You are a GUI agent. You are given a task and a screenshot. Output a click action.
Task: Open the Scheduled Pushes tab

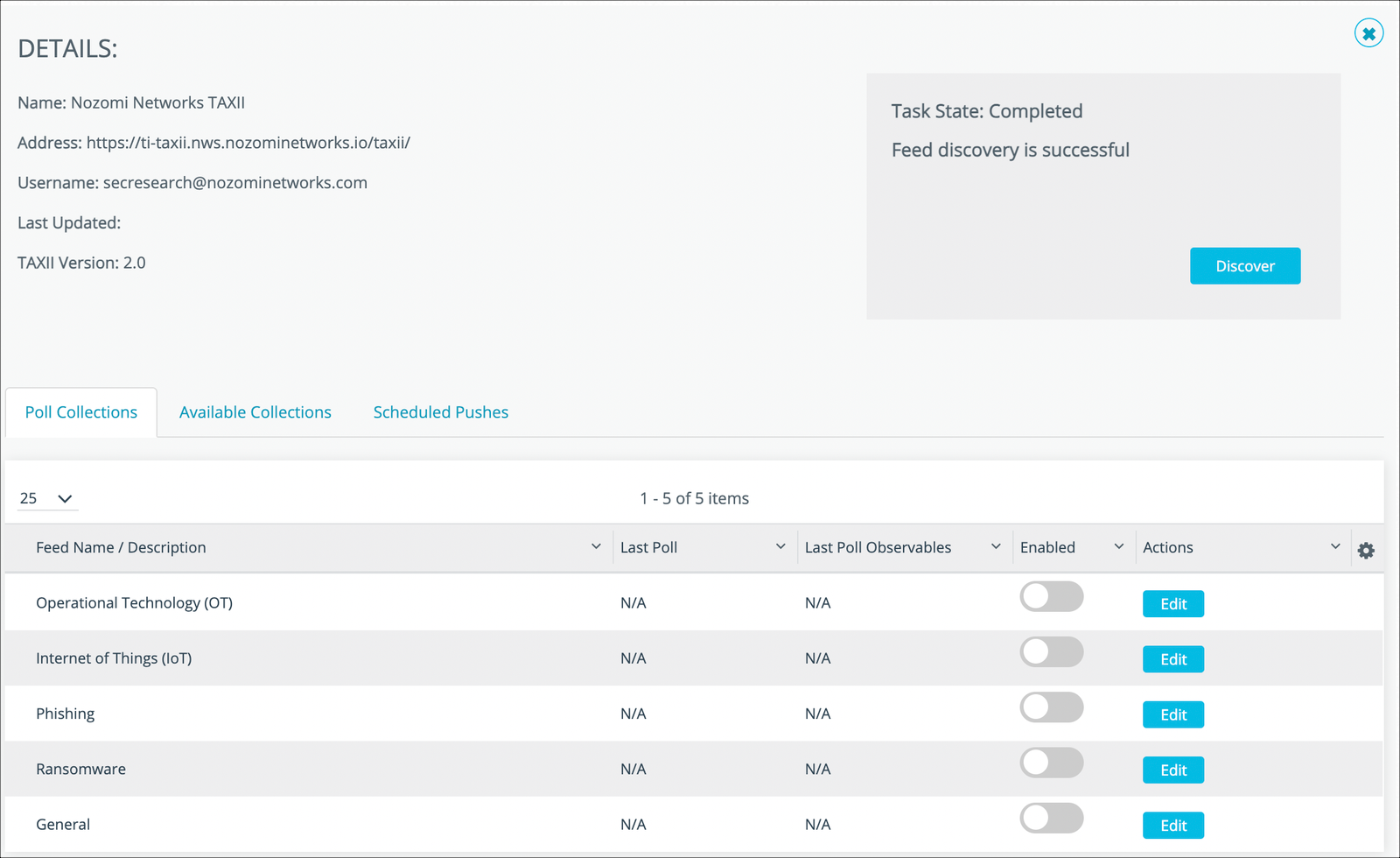pyautogui.click(x=441, y=412)
